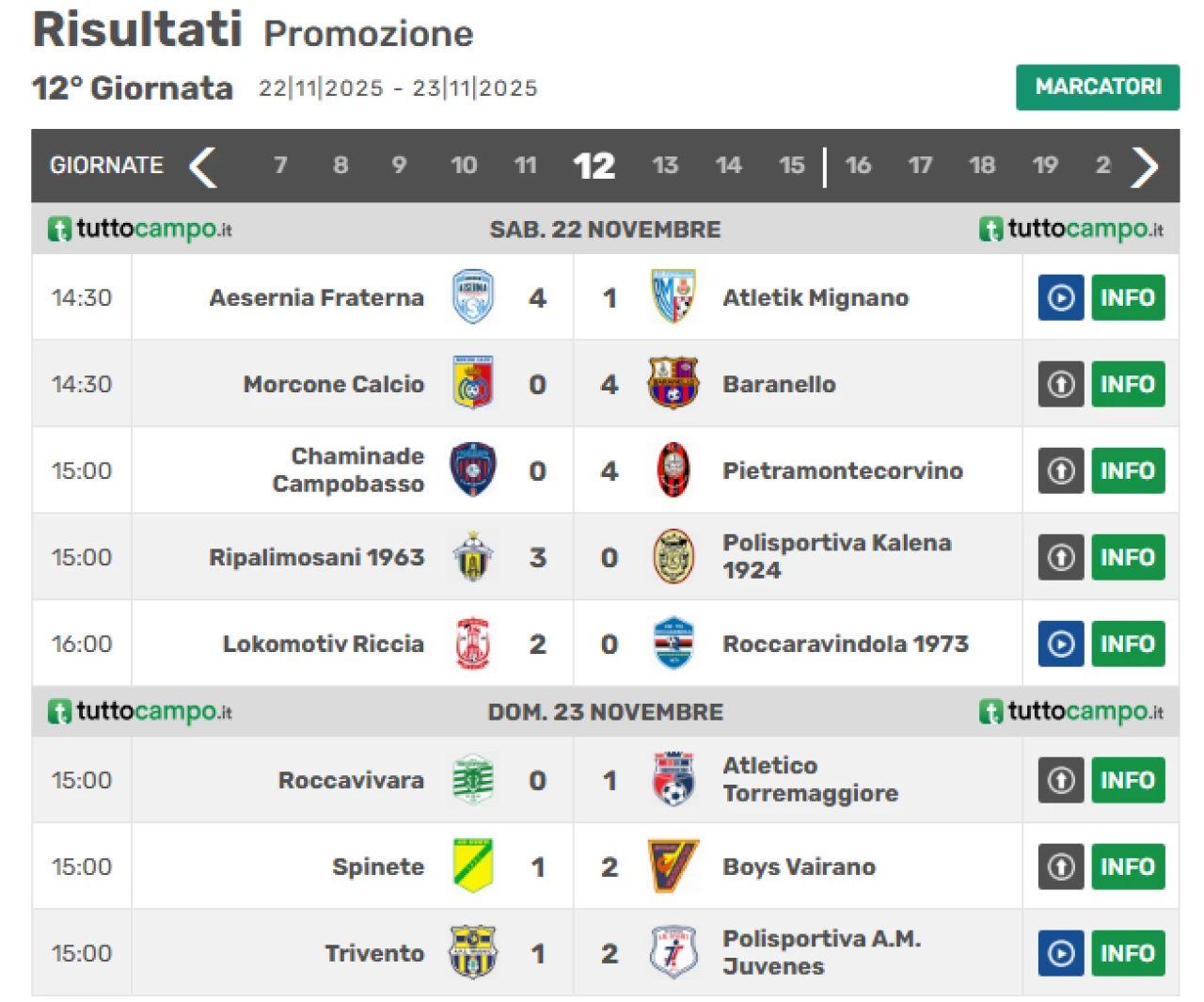Click the Spinete yellow-green crest
Viewport: 1204px width, 1002px height.
point(472,867)
